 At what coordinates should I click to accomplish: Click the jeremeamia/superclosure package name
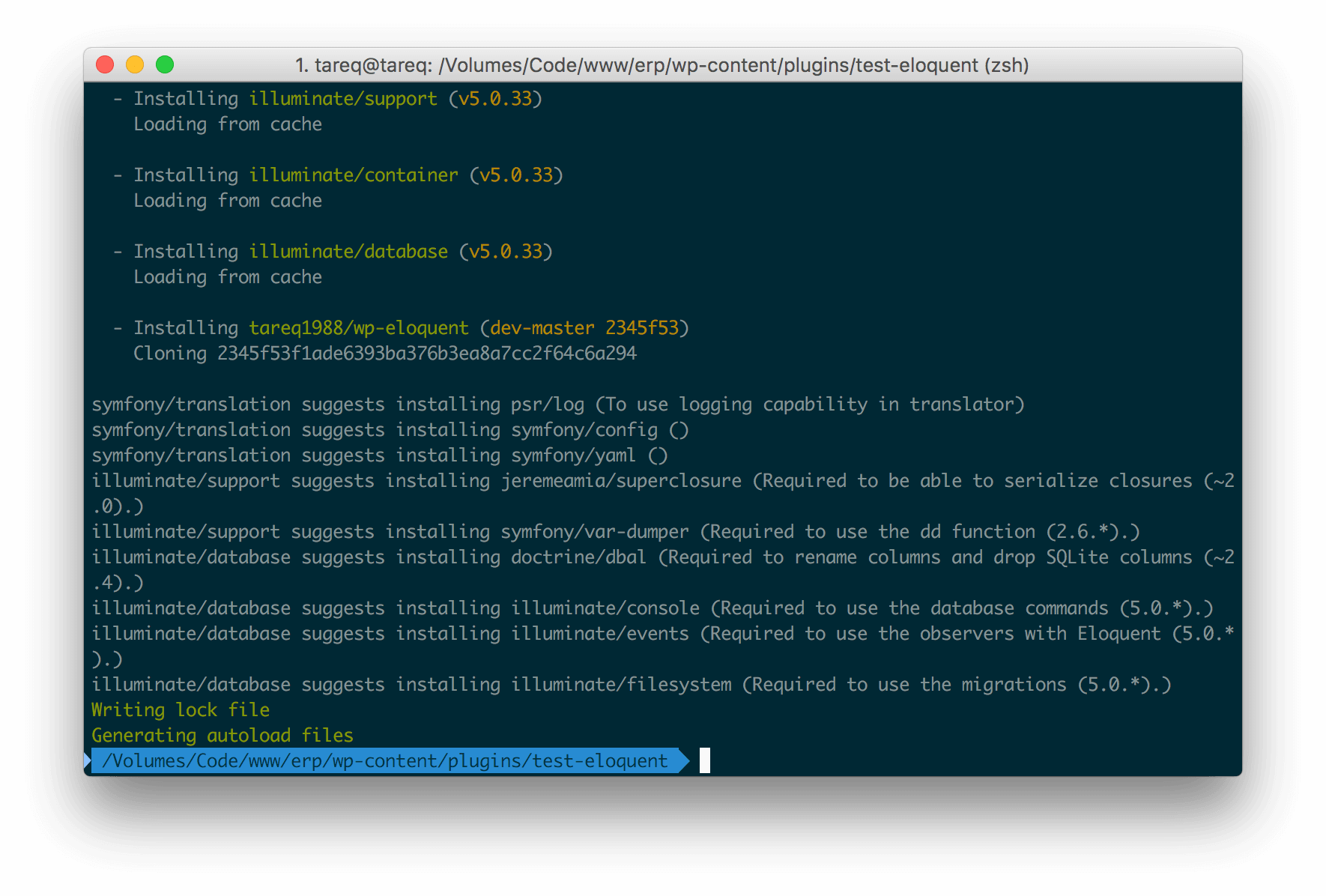[x=621, y=481]
